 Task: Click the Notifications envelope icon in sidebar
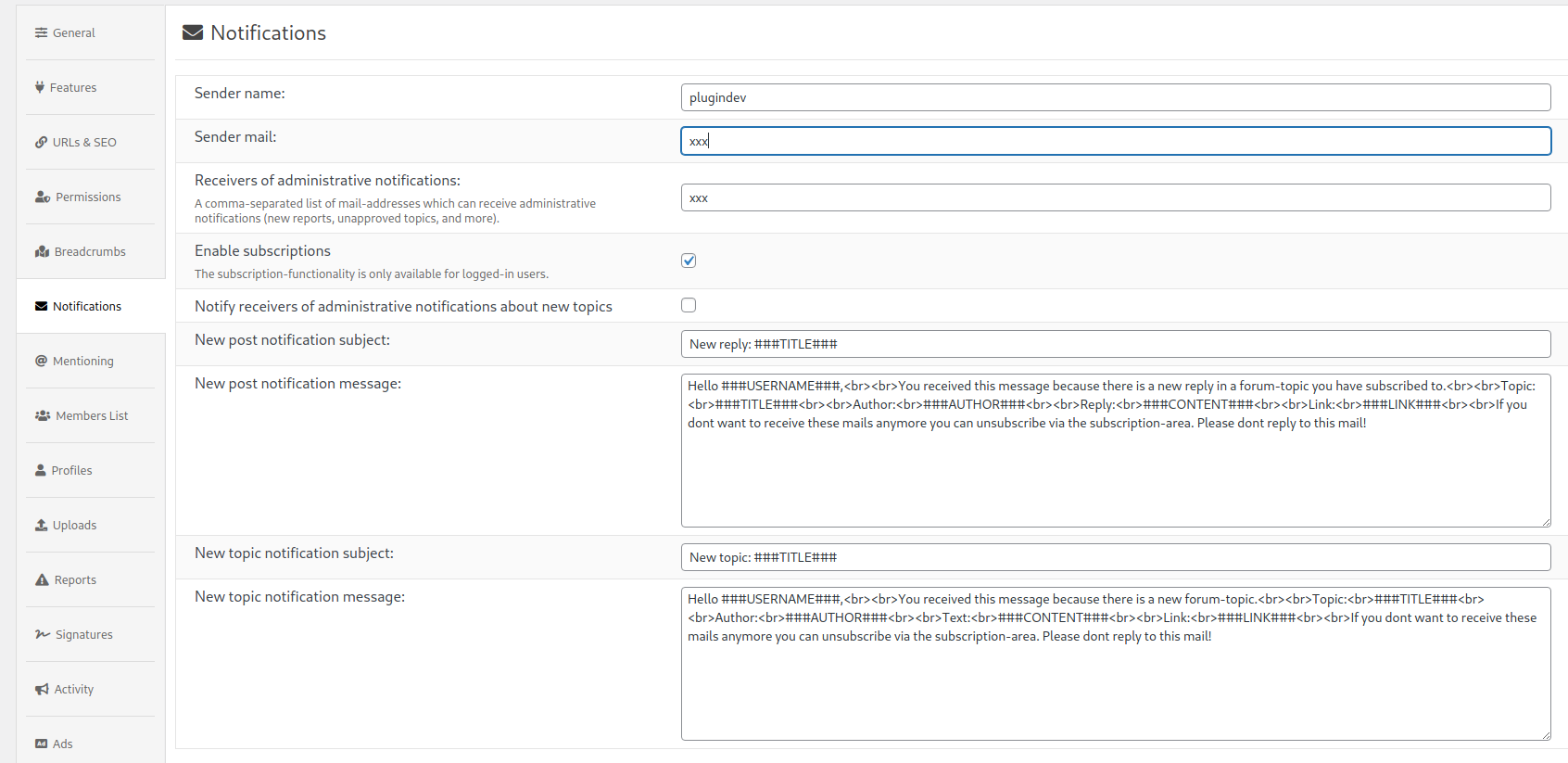tap(41, 306)
